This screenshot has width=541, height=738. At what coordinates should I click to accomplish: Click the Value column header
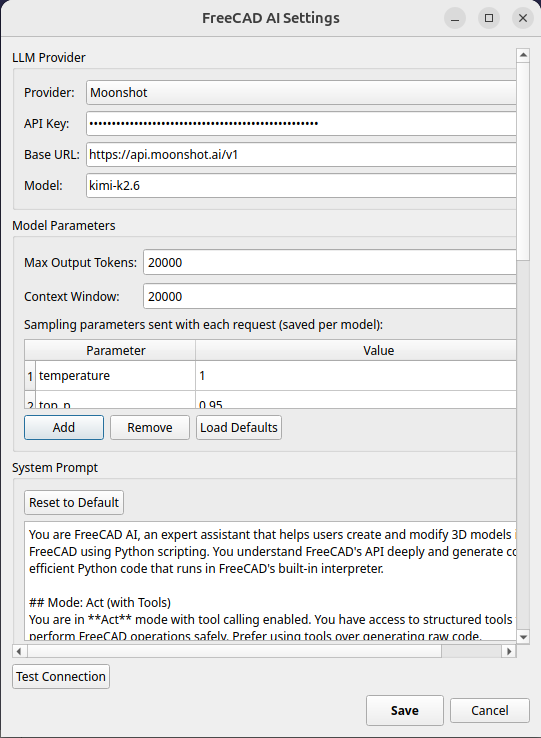[356, 350]
